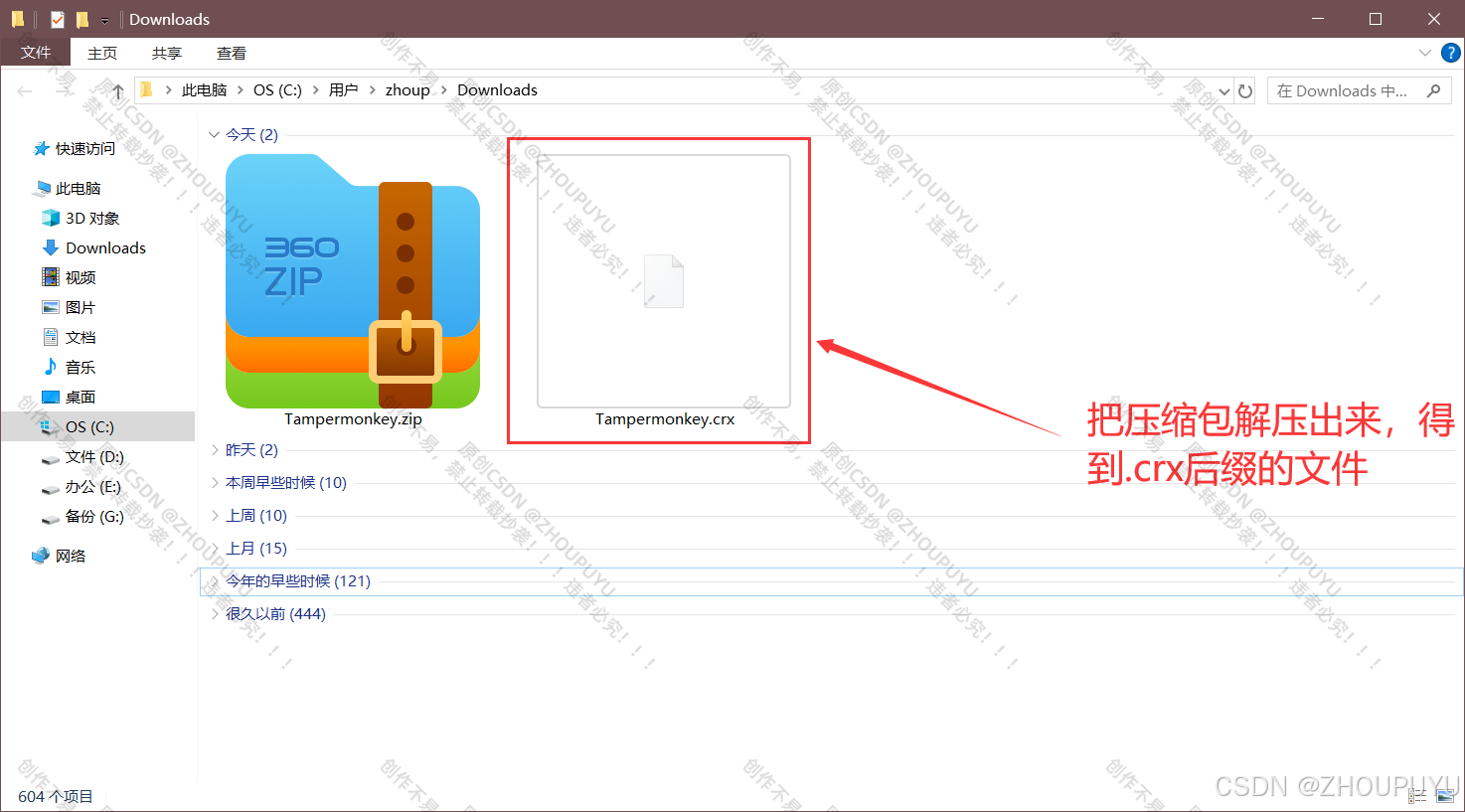Select the Tampermonkey.crx file icon
The image size is (1465, 812).
pos(664,281)
